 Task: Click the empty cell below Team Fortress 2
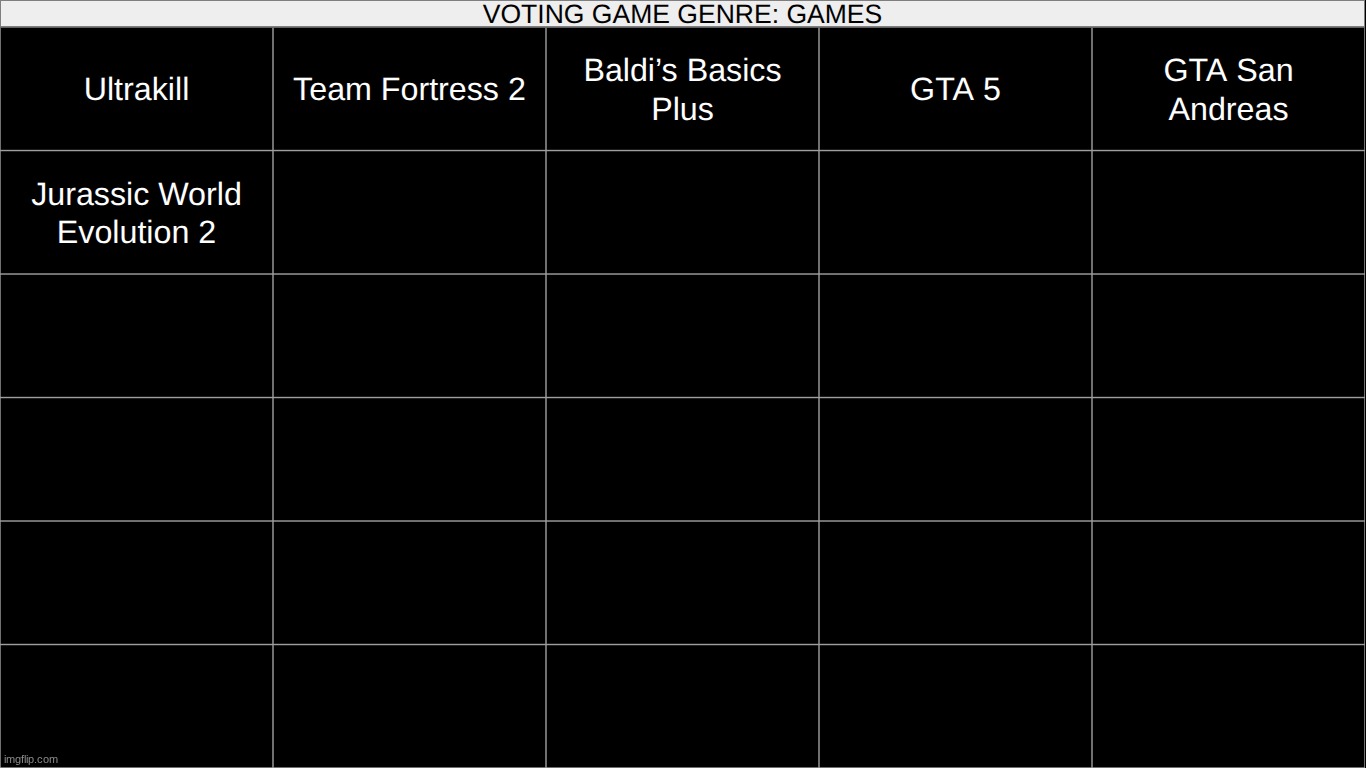tap(409, 213)
